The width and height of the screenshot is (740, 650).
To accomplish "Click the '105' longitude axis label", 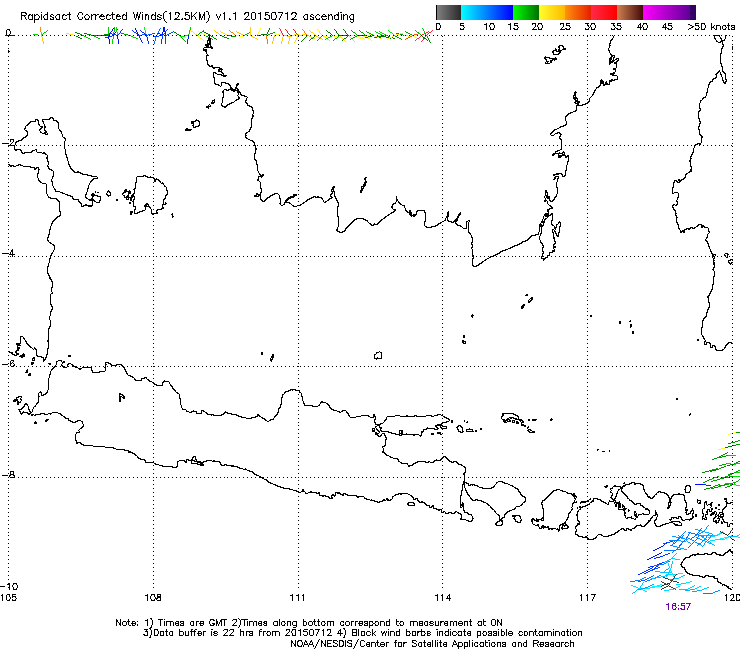I will (8, 598).
